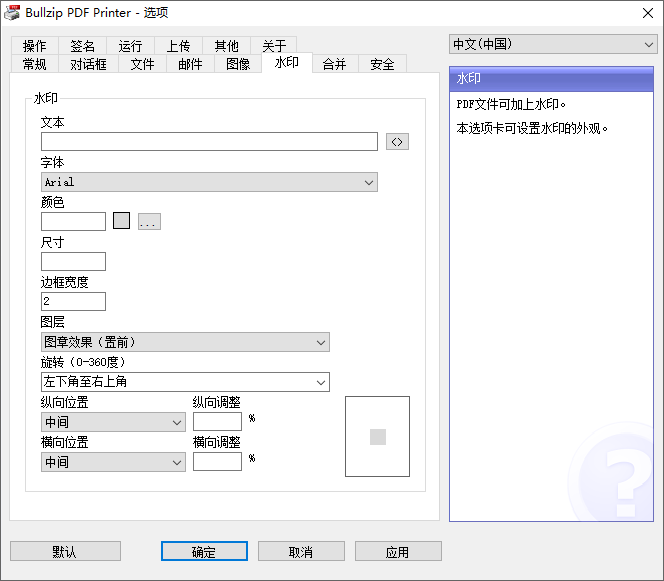Viewport: 664px width, 581px height.
Task: Go to the 常规 tab
Action: pos(34,64)
